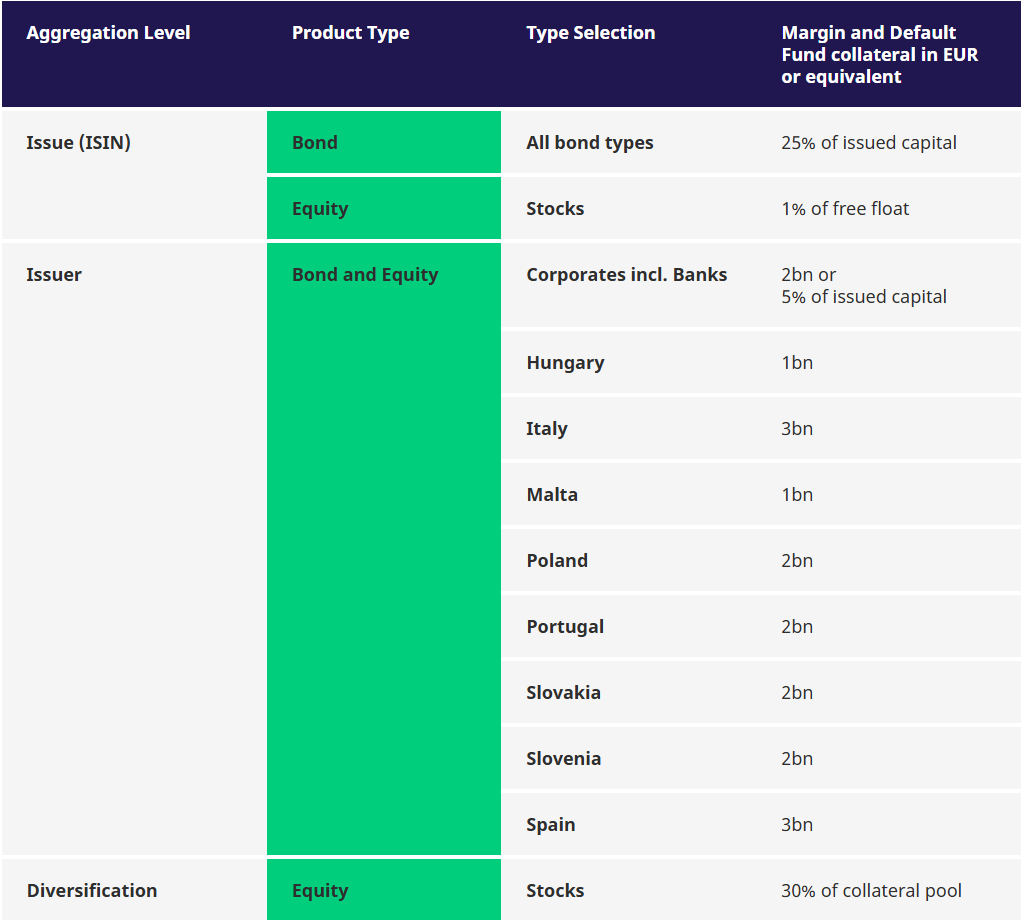Select the 25% of issued capital value
The width and height of the screenshot is (1022, 922).
(x=868, y=142)
